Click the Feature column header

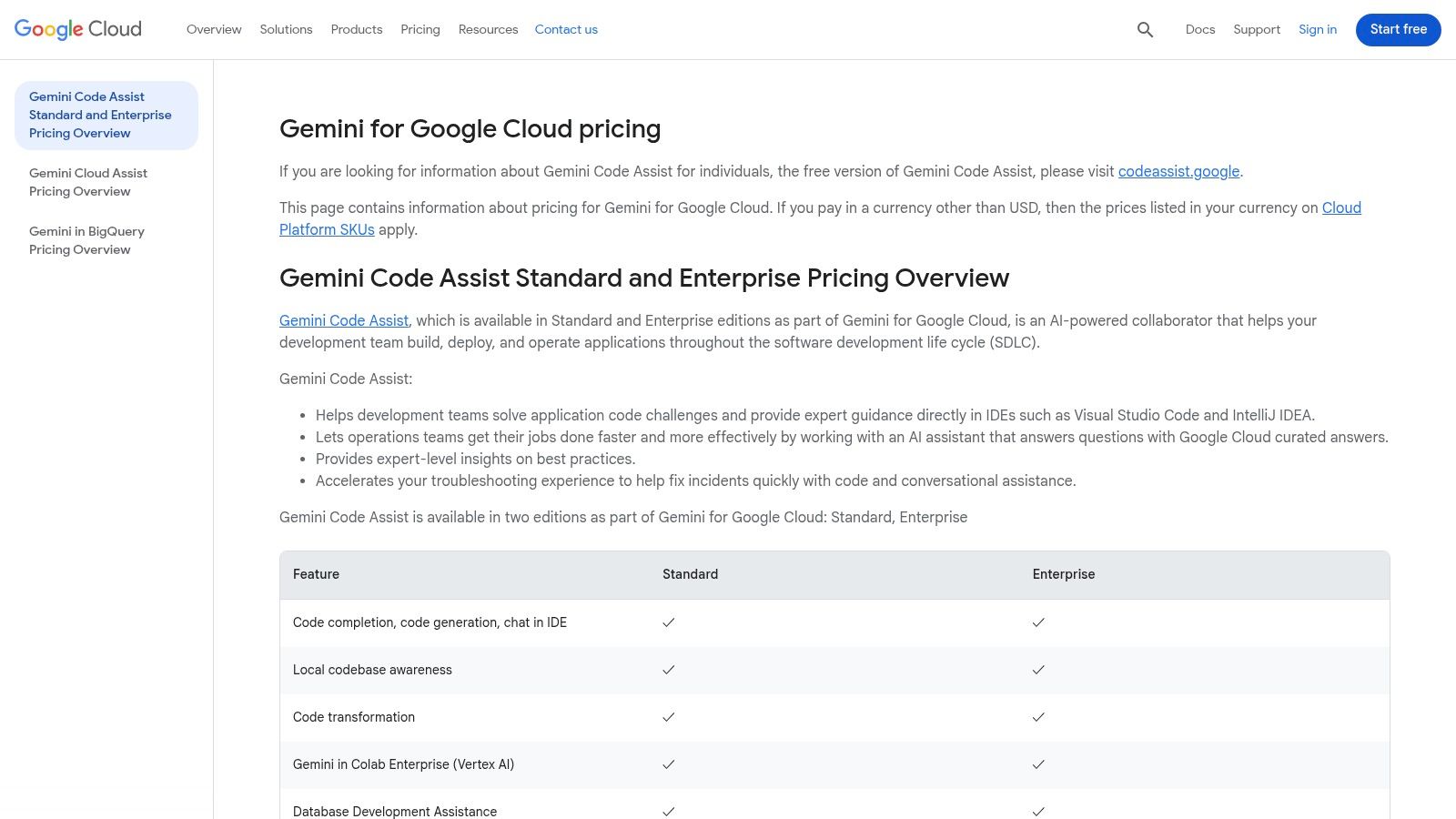point(316,574)
